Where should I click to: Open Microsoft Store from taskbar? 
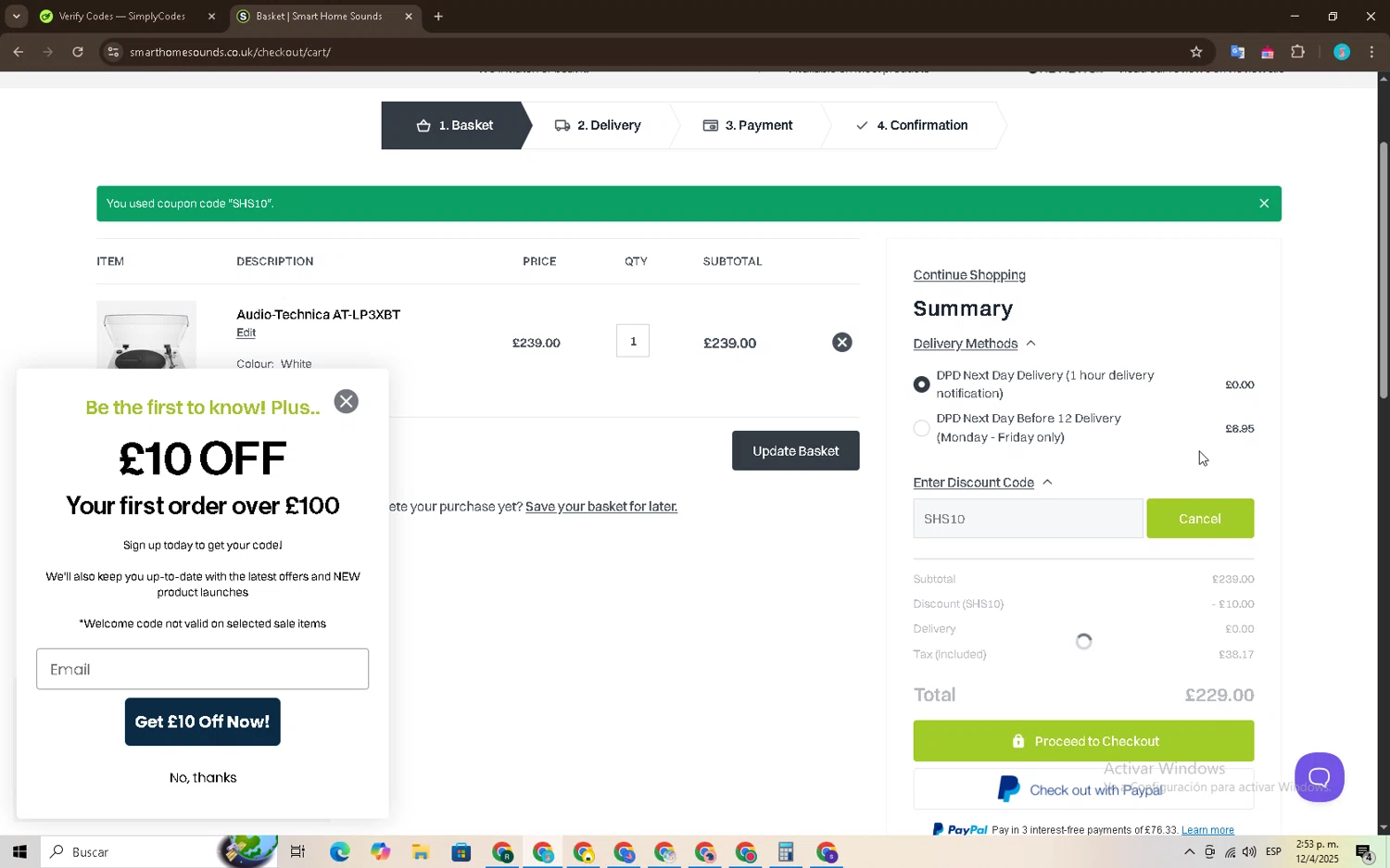point(461,852)
